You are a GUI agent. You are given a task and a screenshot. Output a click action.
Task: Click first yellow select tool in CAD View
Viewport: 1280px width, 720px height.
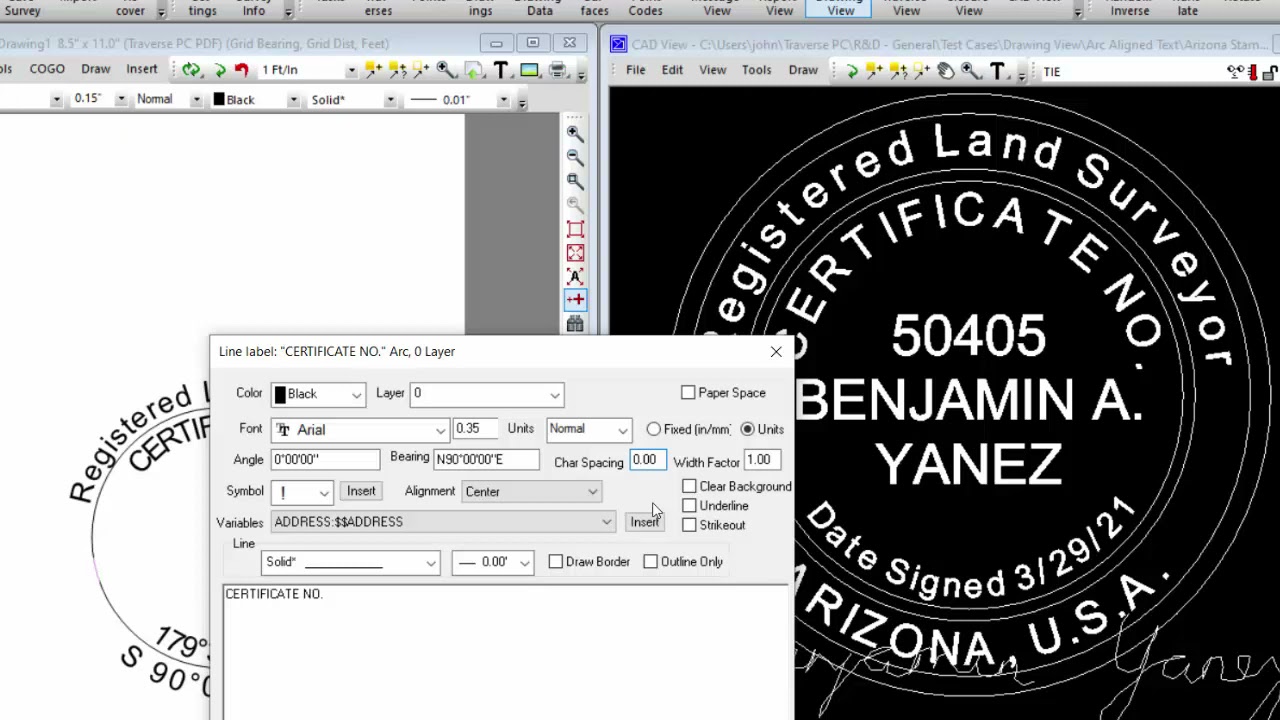click(x=874, y=71)
